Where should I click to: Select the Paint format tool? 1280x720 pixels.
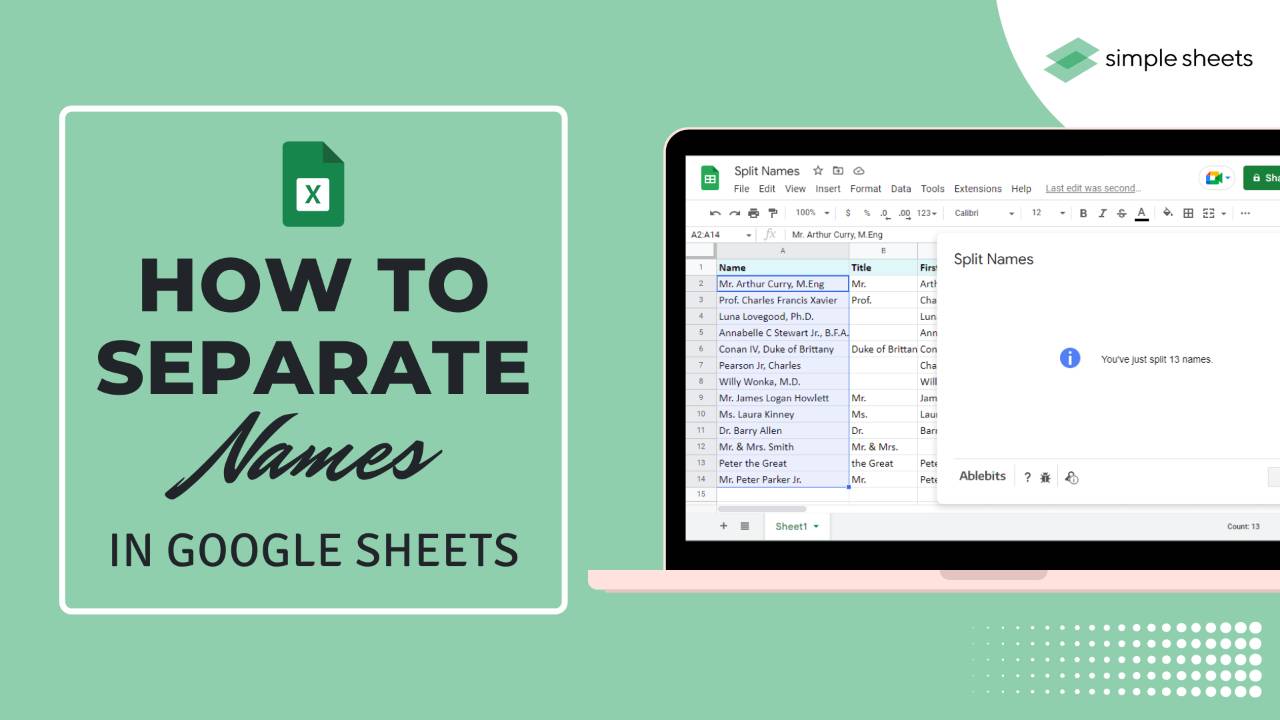coord(773,213)
